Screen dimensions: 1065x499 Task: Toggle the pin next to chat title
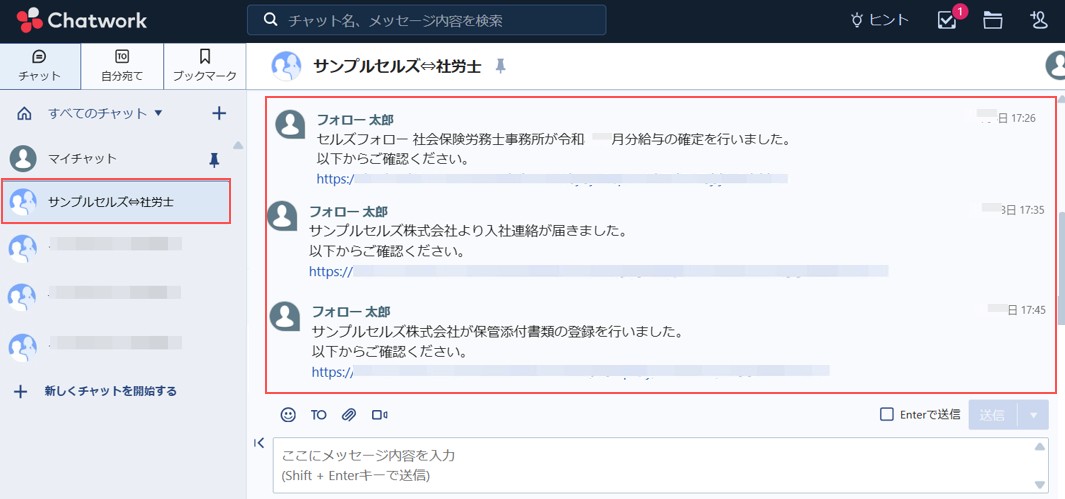(501, 66)
